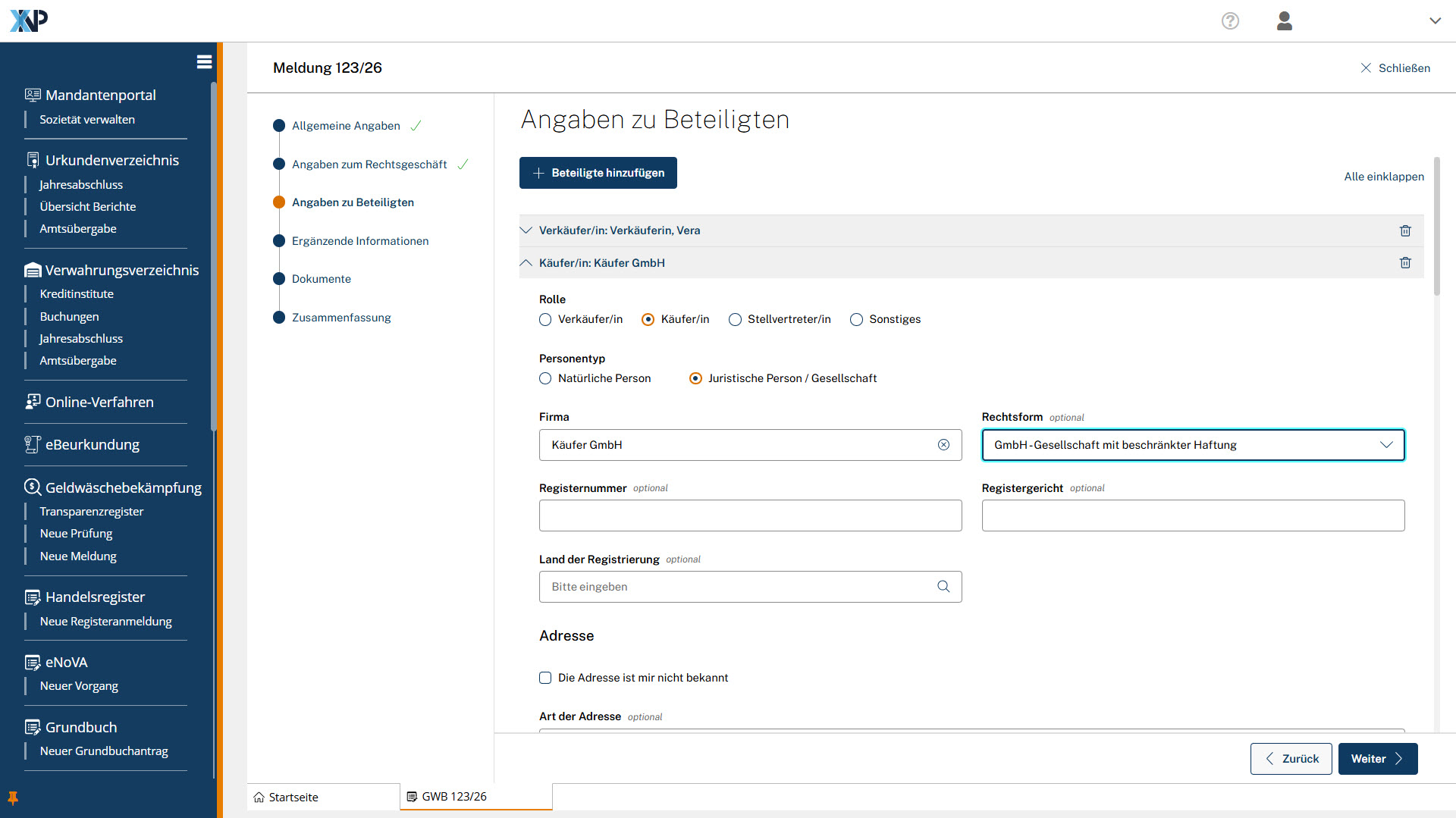Open the user profile icon
Image resolution: width=1456 pixels, height=818 pixels.
pyautogui.click(x=1284, y=21)
